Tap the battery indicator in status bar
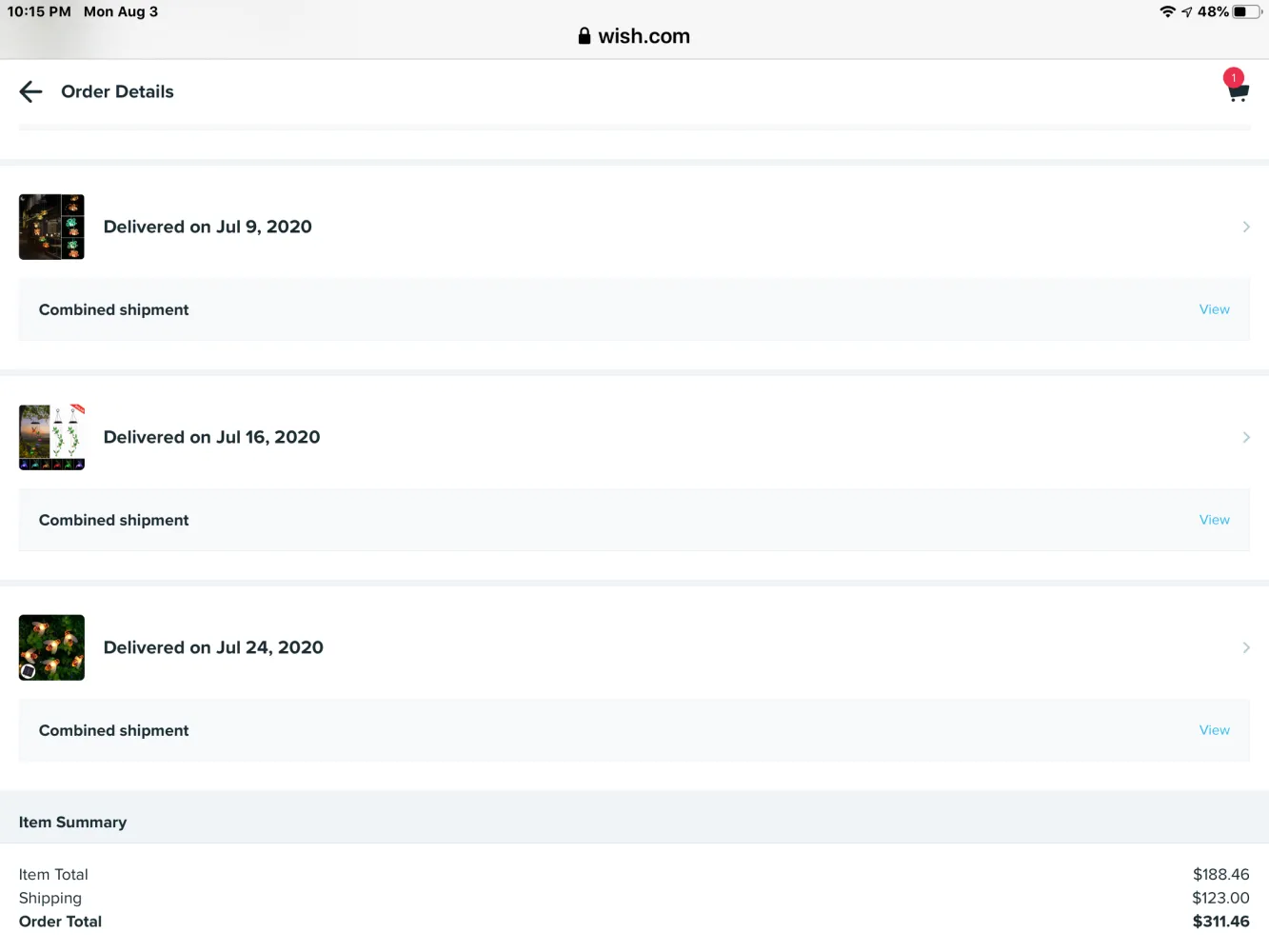1269x952 pixels. point(1246,11)
